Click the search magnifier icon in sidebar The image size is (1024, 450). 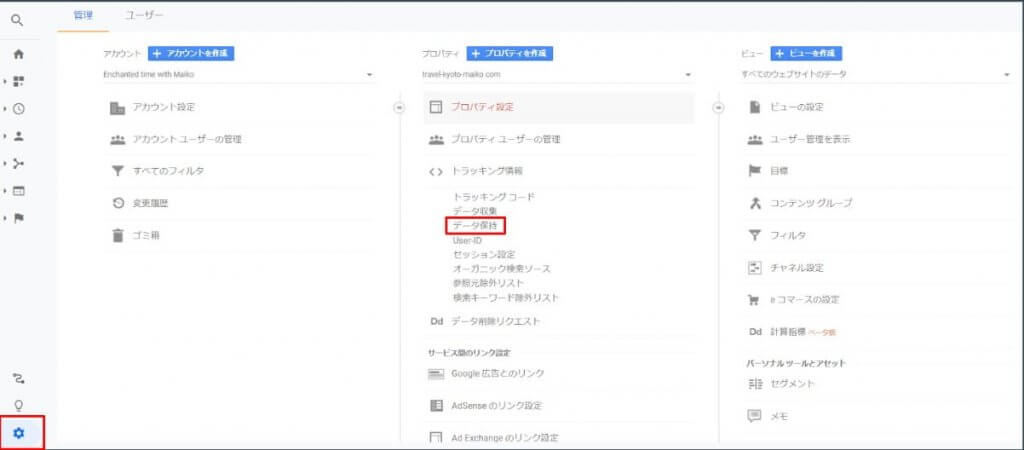click(x=18, y=19)
